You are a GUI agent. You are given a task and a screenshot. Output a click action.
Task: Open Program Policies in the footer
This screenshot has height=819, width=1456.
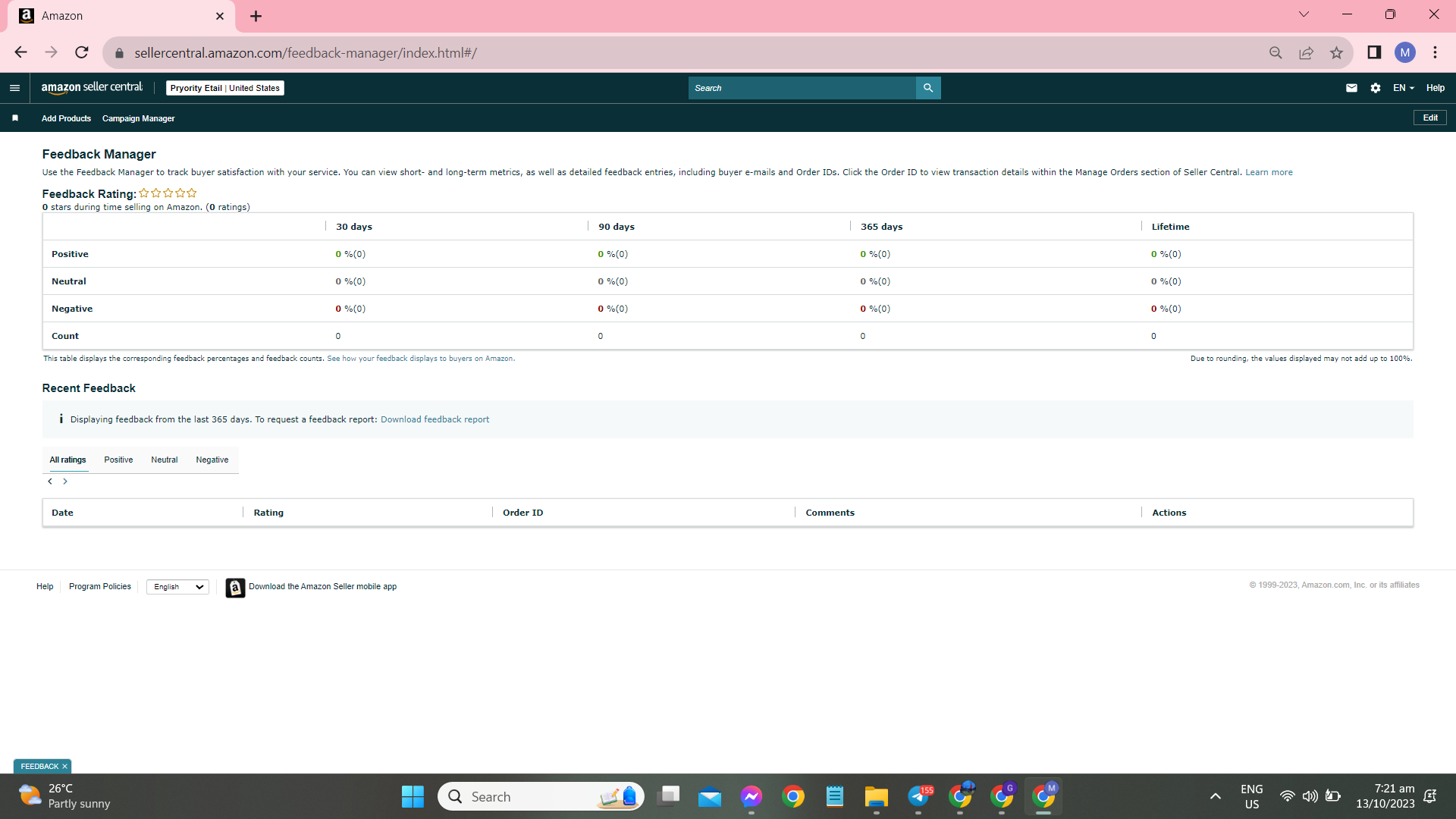pos(100,587)
